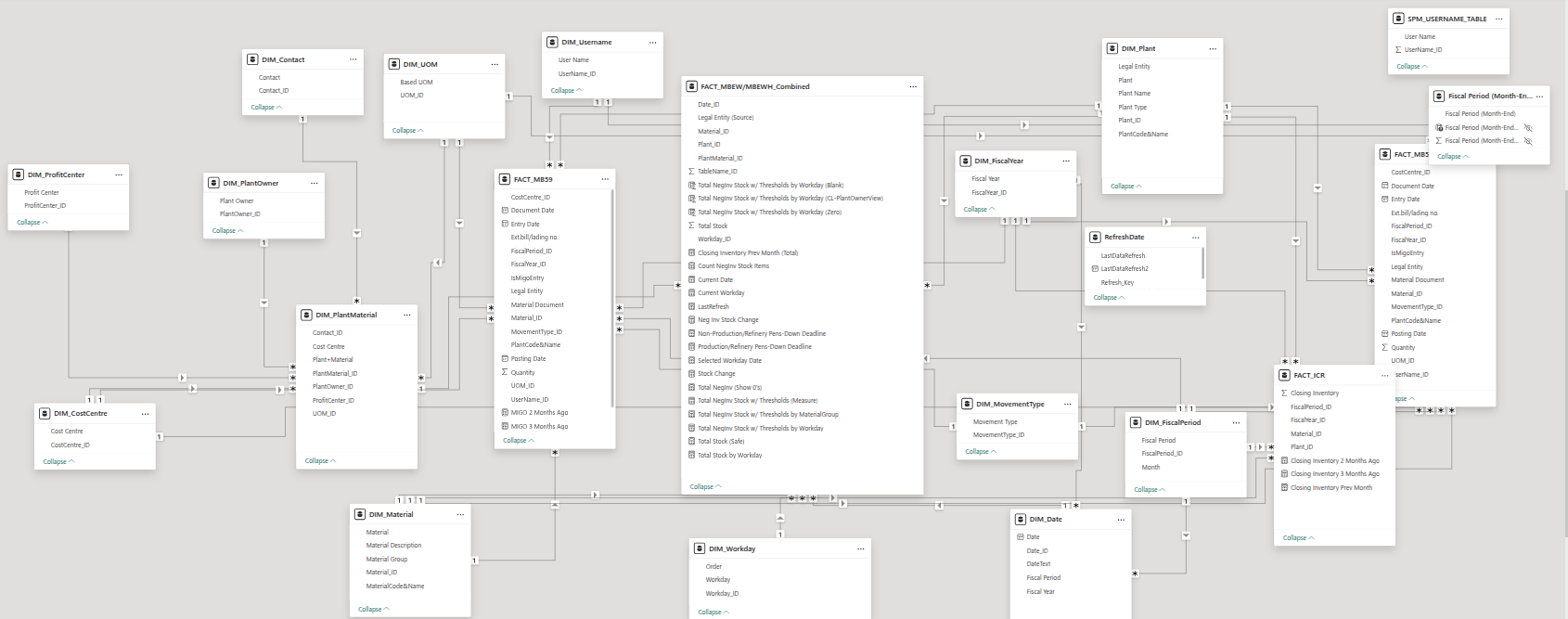Click sigma icon next to Quantity in FACT_MB59
The image size is (1568, 619).
pos(505,372)
